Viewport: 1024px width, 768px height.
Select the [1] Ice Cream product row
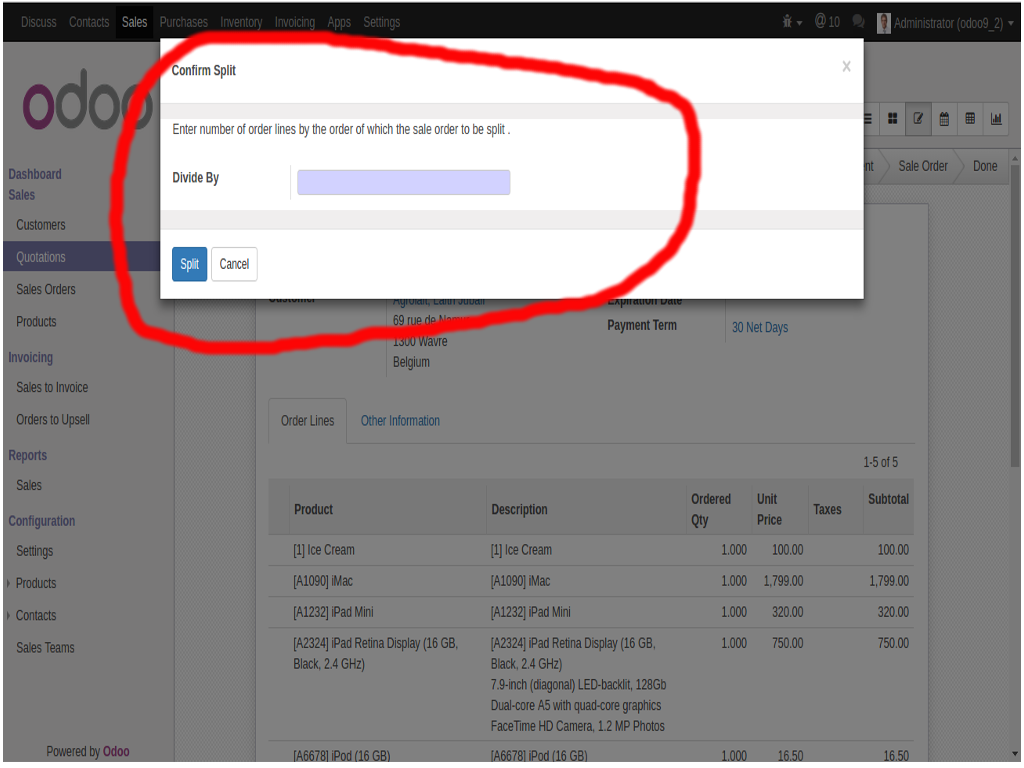591,550
